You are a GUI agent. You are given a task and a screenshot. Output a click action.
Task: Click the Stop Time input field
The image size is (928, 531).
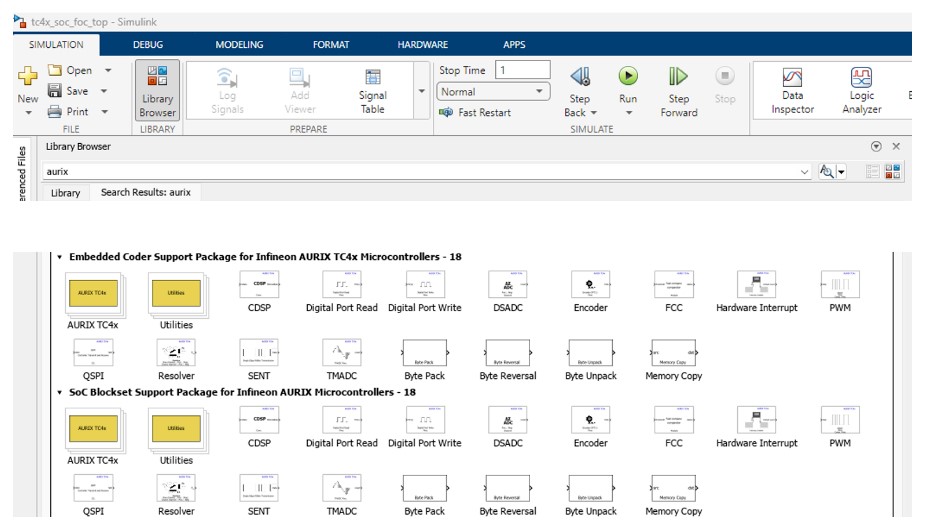523,70
